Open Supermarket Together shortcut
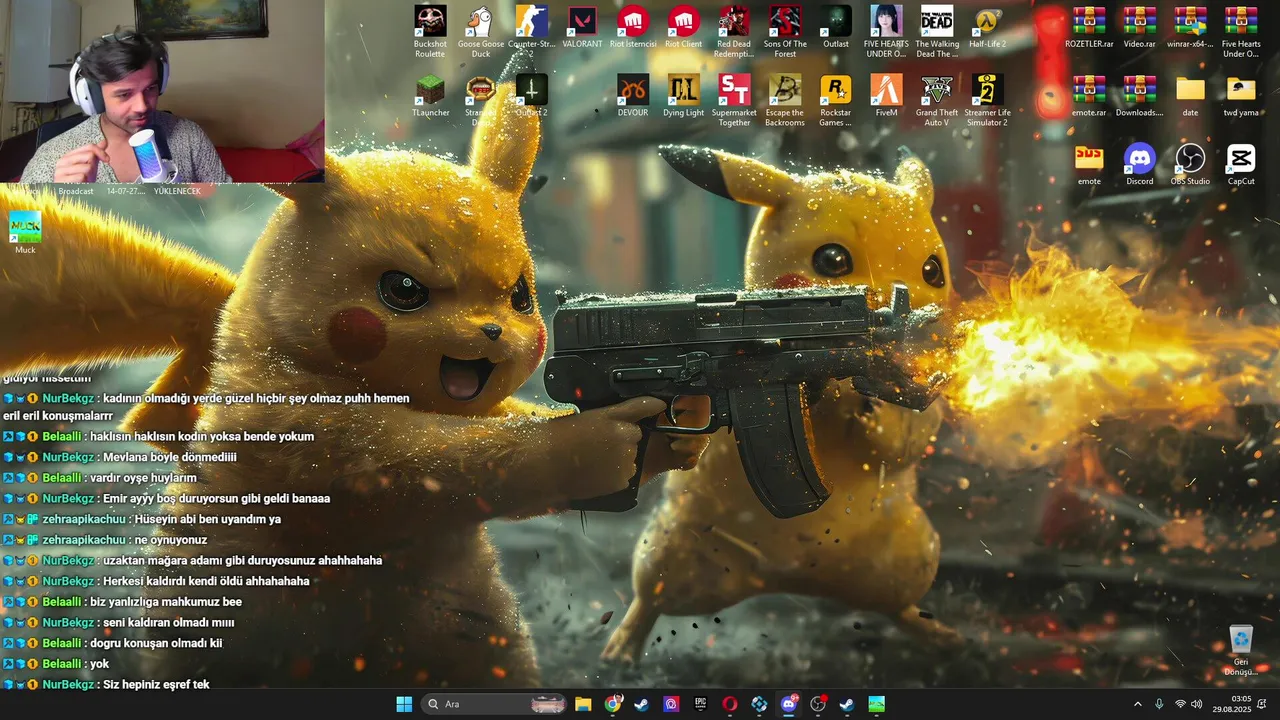Viewport: 1280px width, 720px height. point(734,100)
